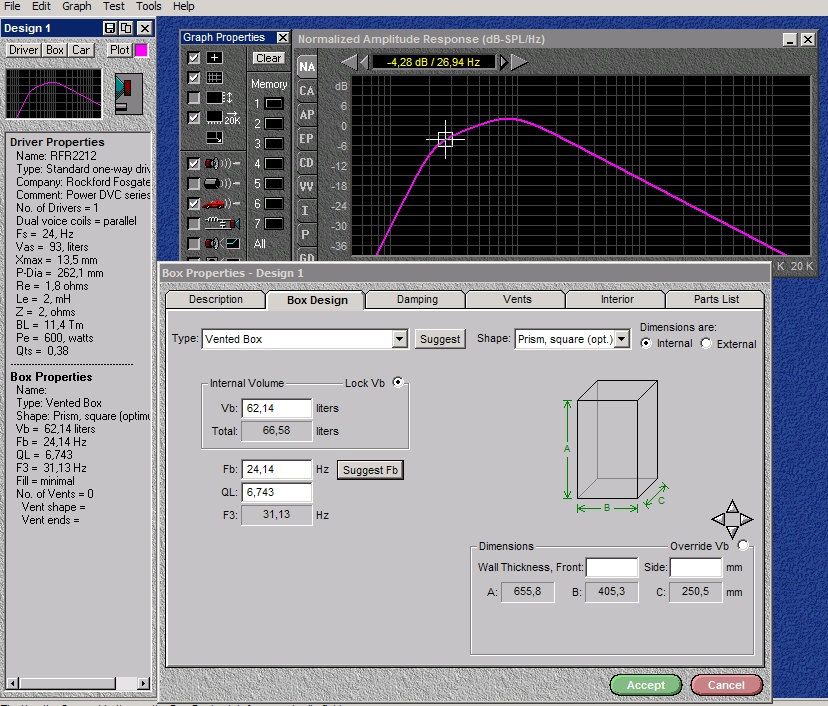The width and height of the screenshot is (828, 706).
Task: Expand the Shape dropdown
Action: tap(622, 339)
